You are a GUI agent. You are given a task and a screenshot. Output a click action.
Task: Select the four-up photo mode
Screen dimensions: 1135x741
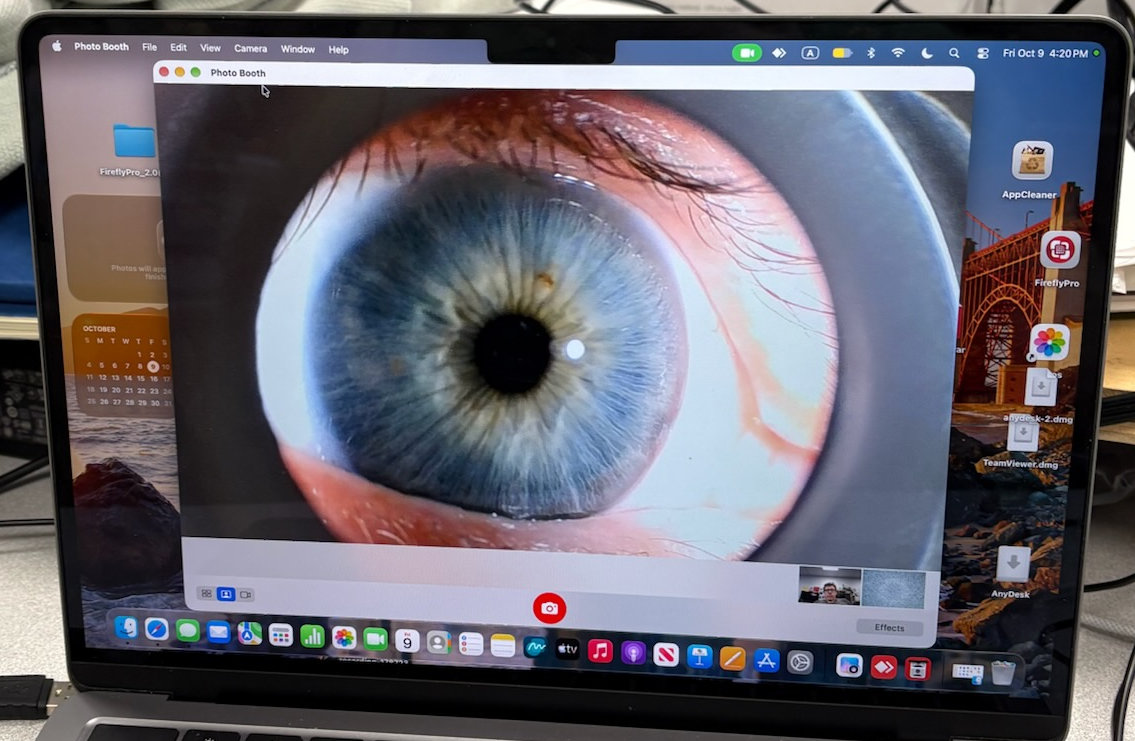[206, 593]
